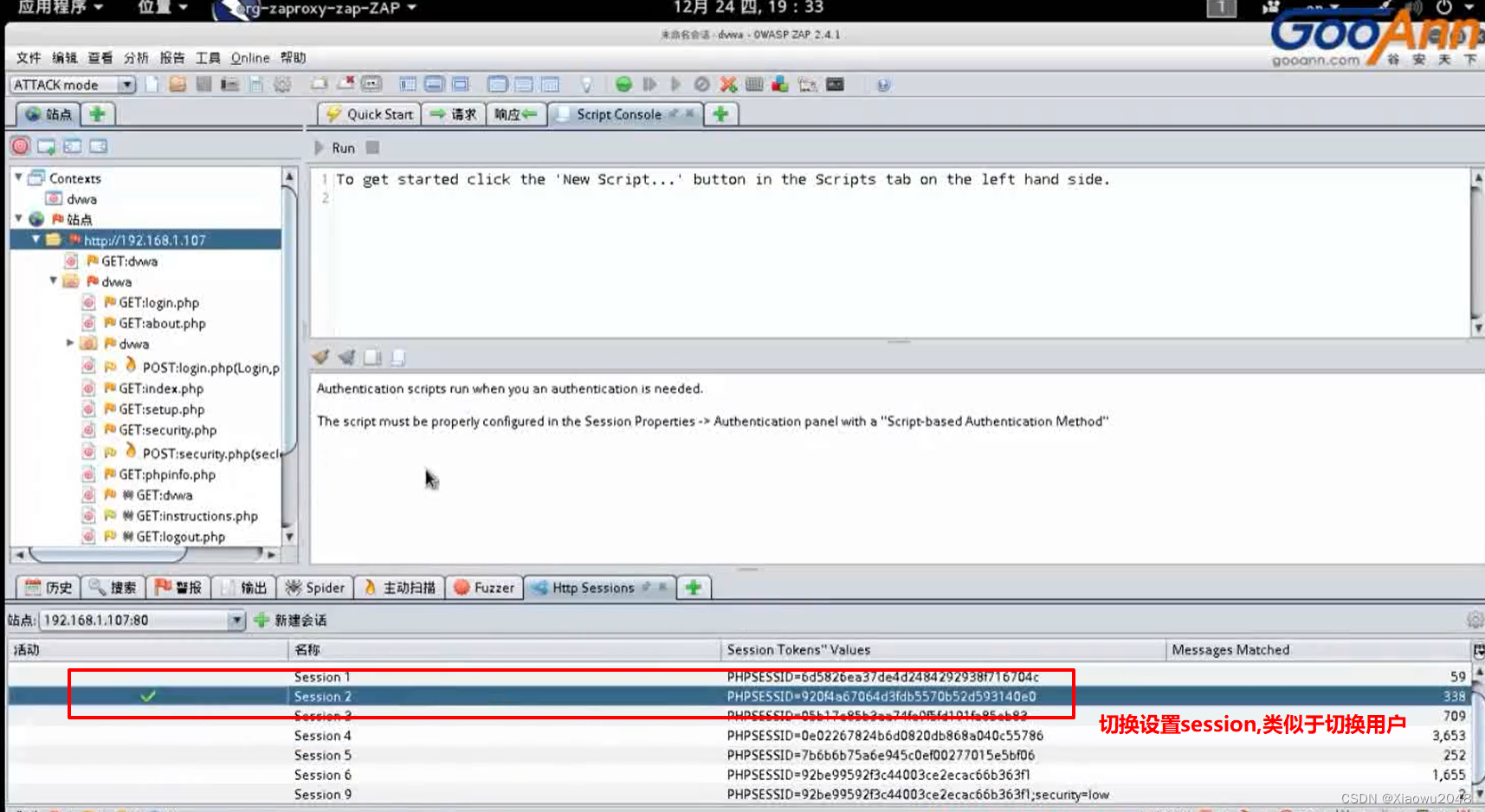This screenshot has width=1485, height=812.
Task: Switch to the Fuzzer tab
Action: [x=484, y=587]
